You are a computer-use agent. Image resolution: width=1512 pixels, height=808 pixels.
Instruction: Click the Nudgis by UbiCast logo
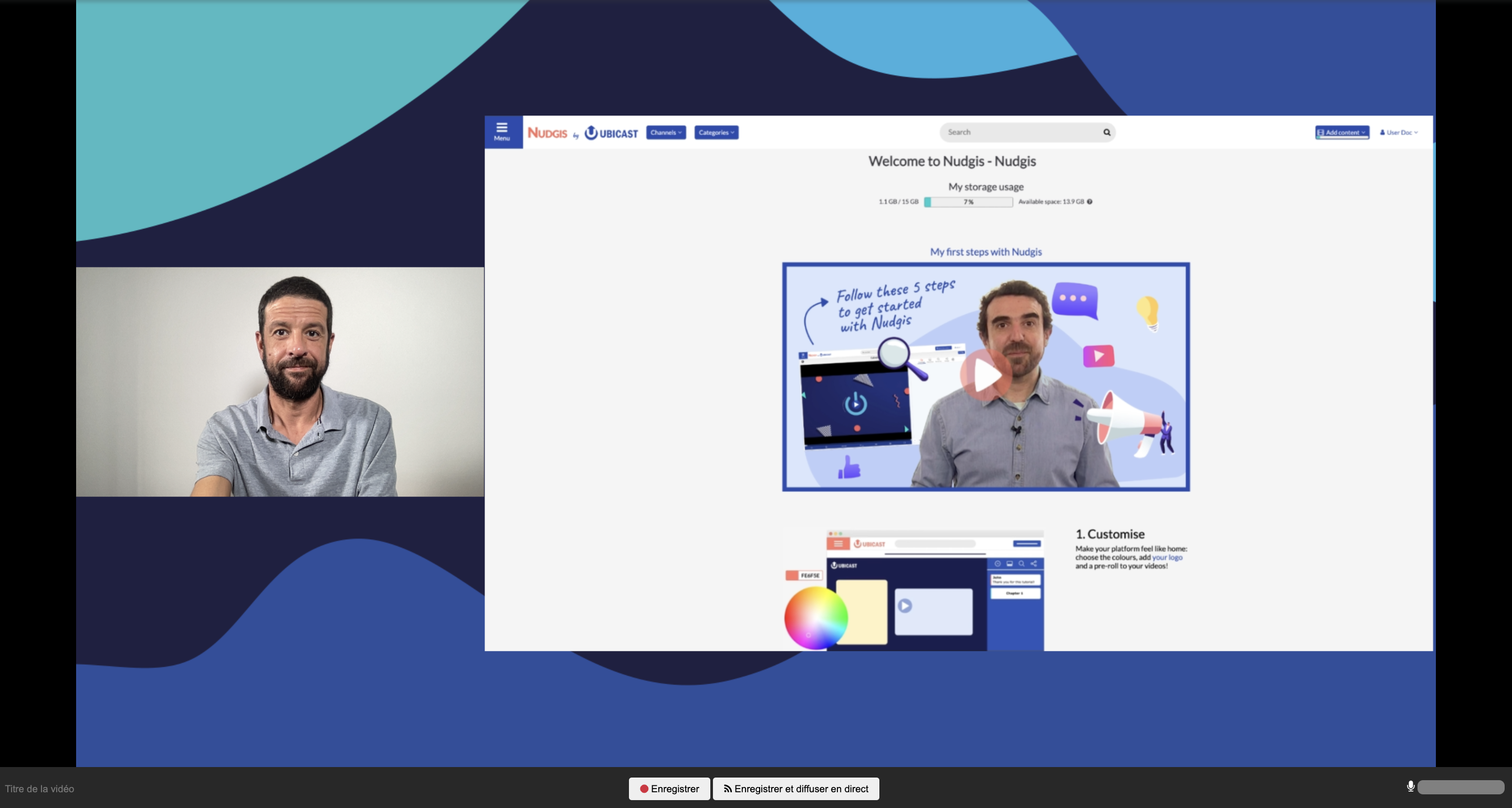[582, 133]
